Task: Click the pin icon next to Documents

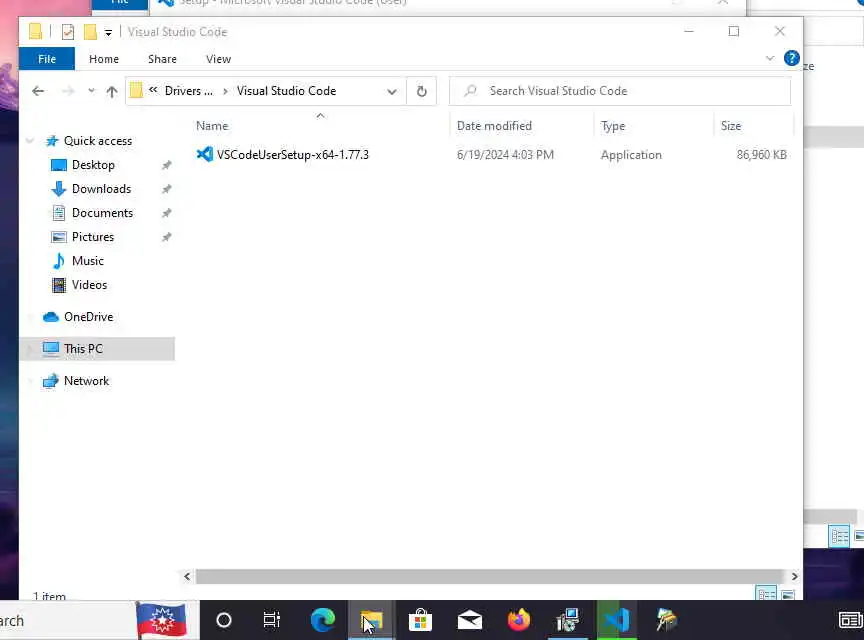Action: [x=166, y=213]
